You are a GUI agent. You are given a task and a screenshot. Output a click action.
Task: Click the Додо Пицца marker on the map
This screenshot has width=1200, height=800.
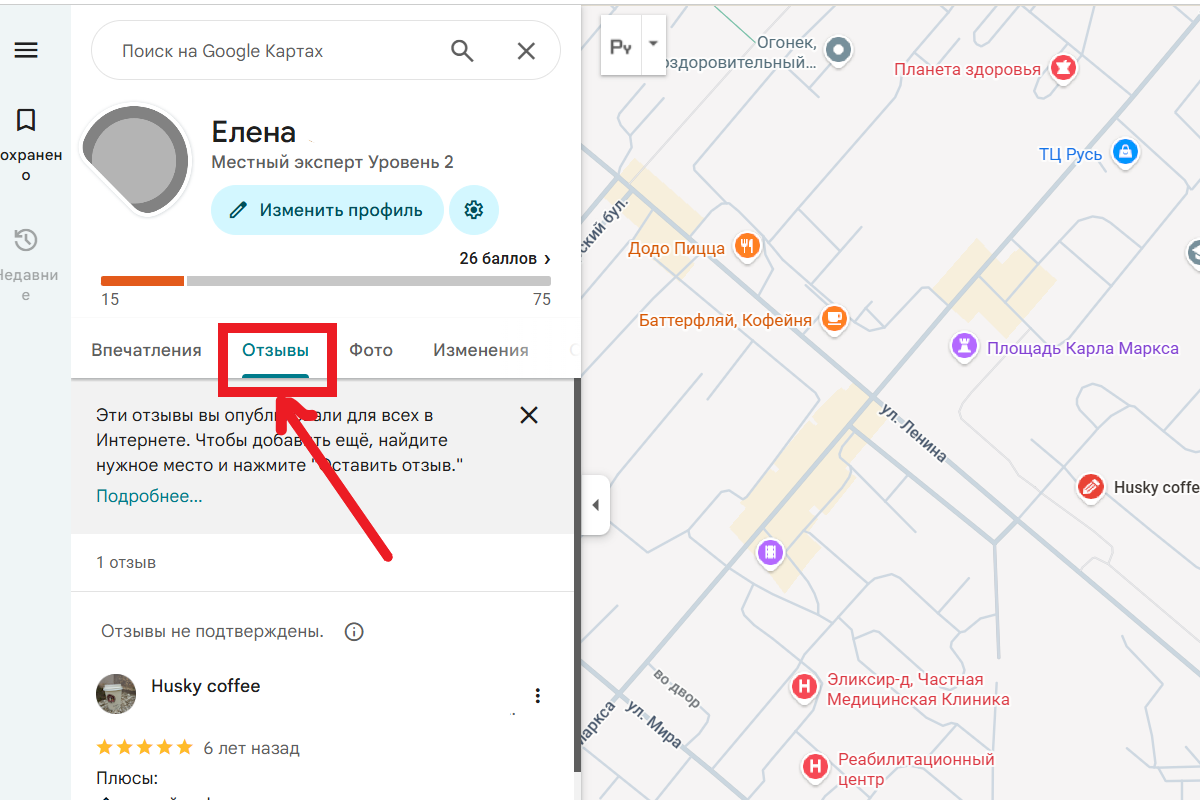point(747,245)
